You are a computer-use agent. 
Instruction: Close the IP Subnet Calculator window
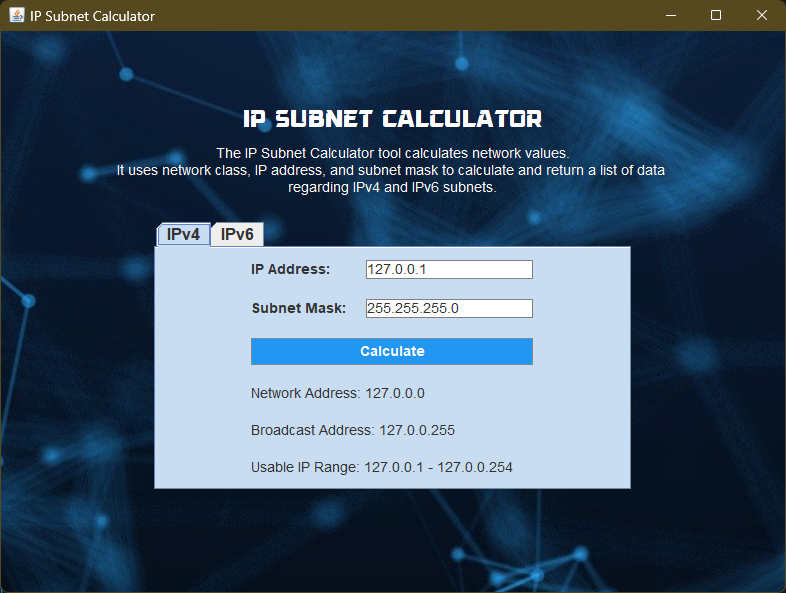click(x=761, y=16)
